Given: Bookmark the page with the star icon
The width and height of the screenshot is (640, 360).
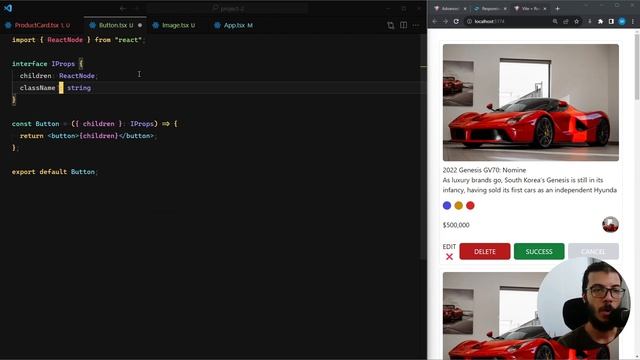Looking at the screenshot, I should tap(576, 21).
